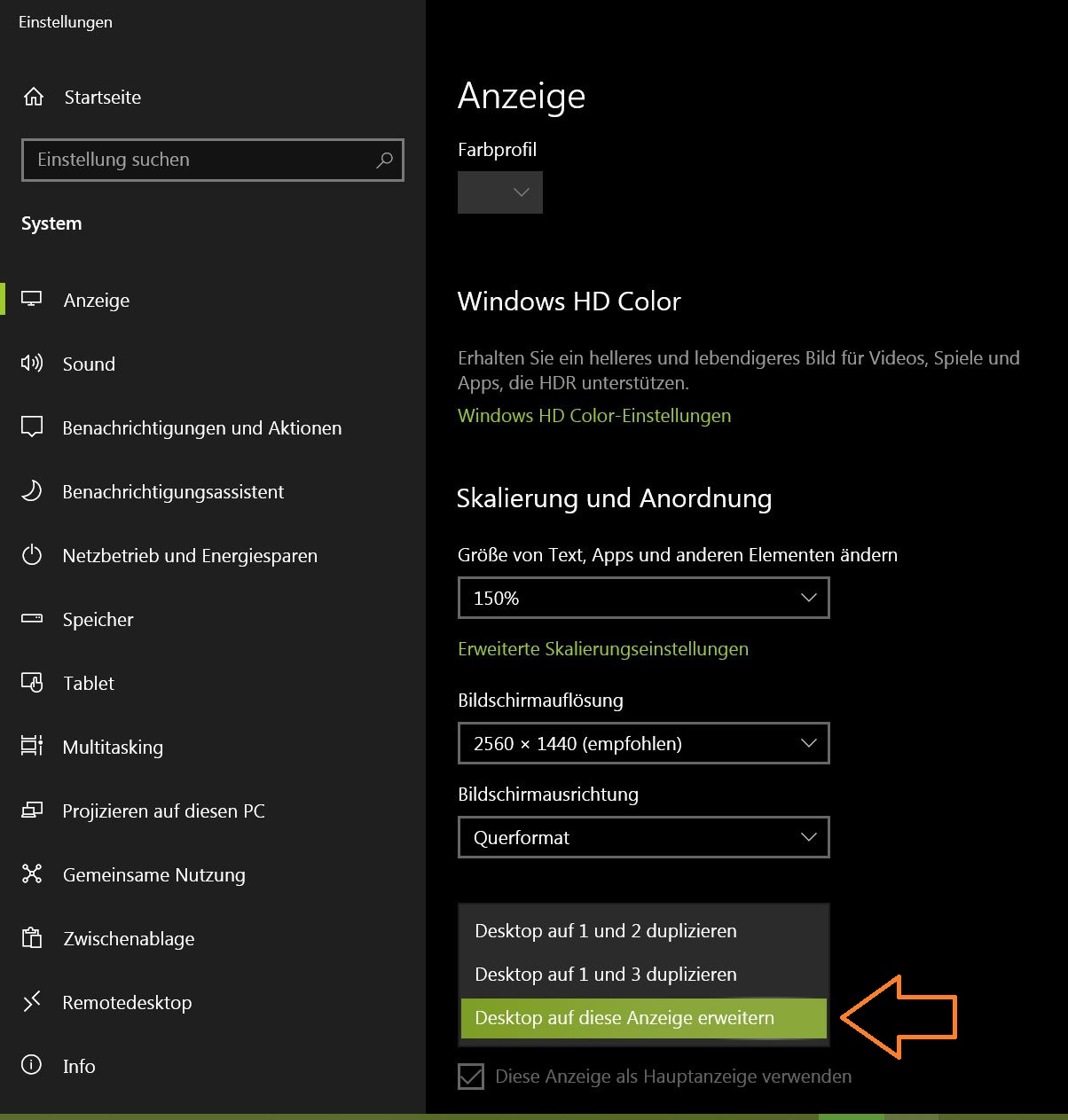Select the Anzeige label in sidebar
The image size is (1068, 1120).
97,300
